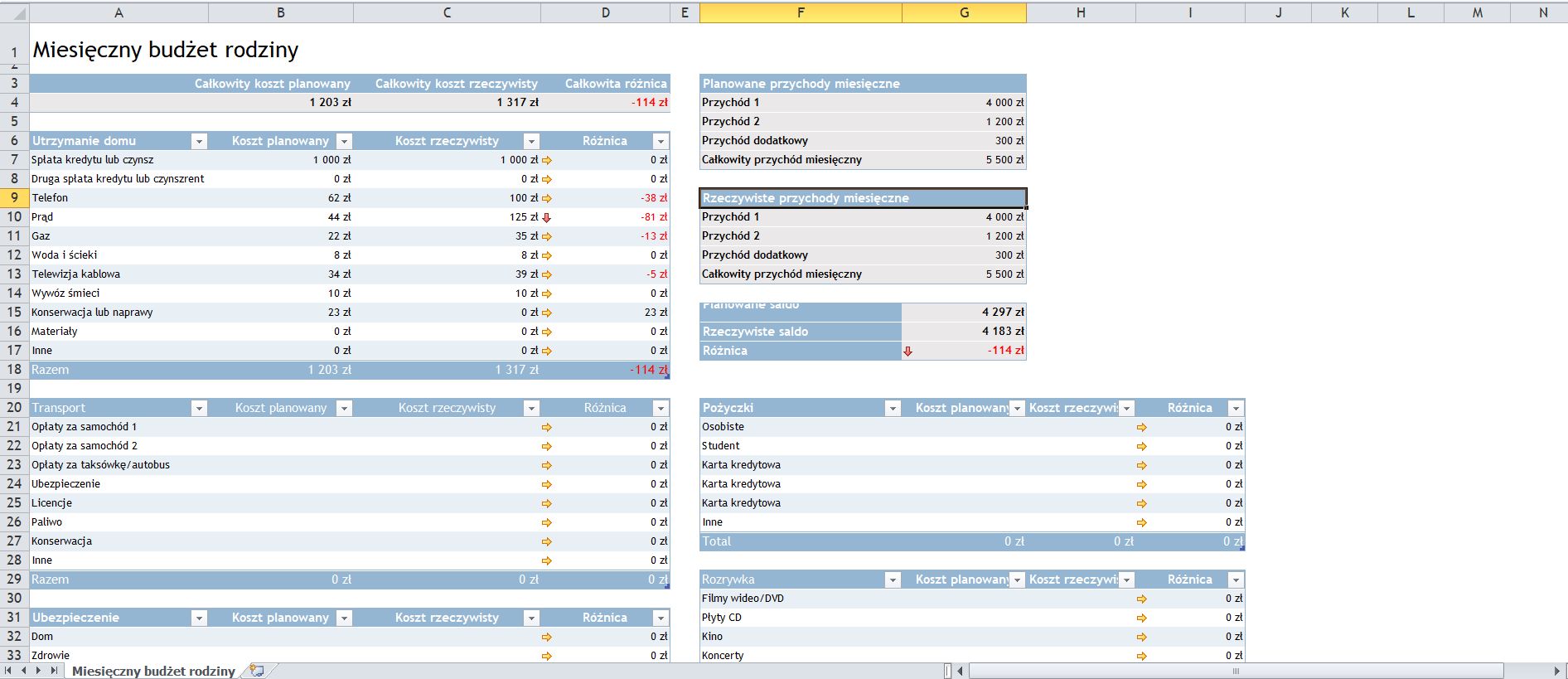Click the tab split handle beside scrollbar

click(x=948, y=670)
